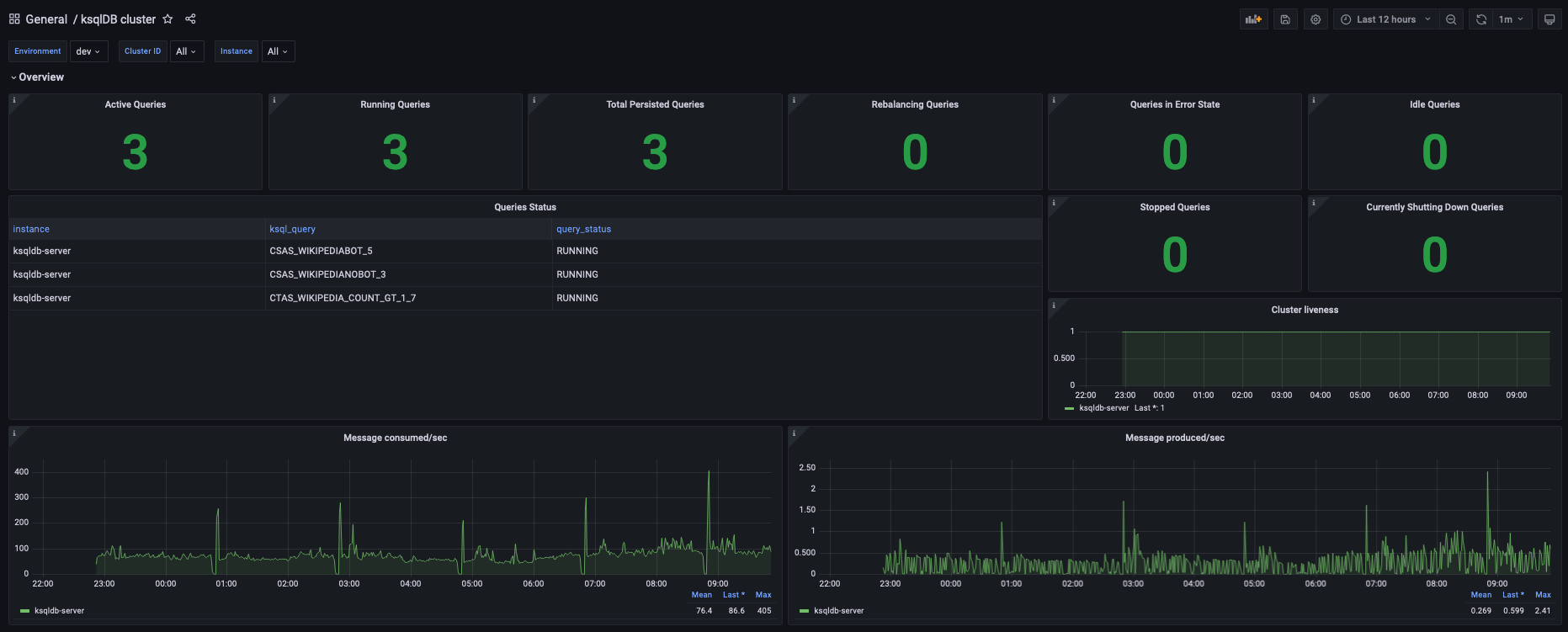The width and height of the screenshot is (1568, 632).
Task: Open the General folder breadcrumb
Action: pyautogui.click(x=46, y=19)
